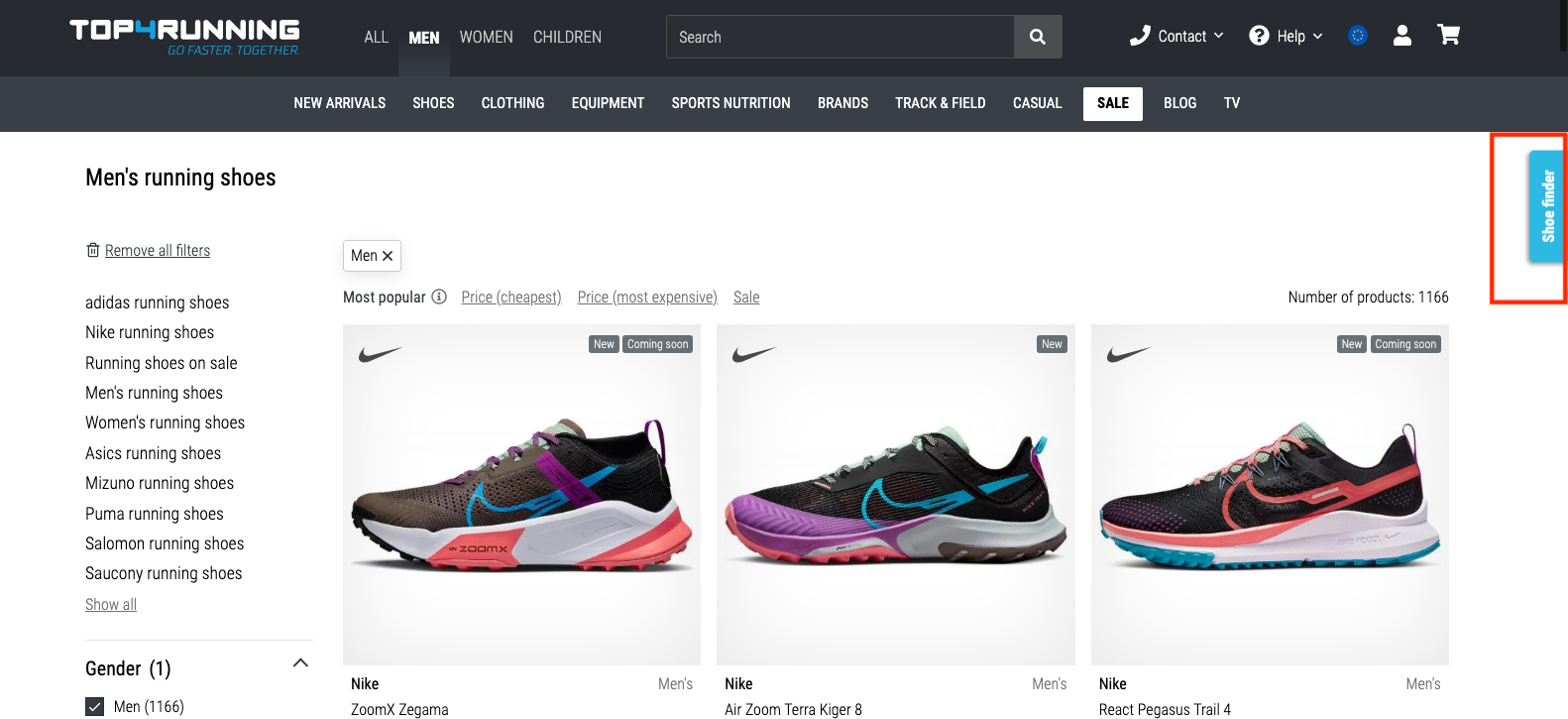Image resolution: width=1568 pixels, height=719 pixels.
Task: Open CLOTHING menu
Action: [512, 103]
